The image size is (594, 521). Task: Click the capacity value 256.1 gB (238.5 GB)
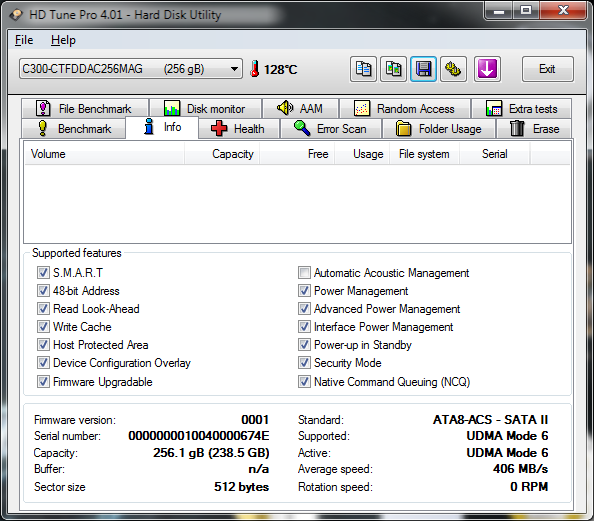click(211, 452)
